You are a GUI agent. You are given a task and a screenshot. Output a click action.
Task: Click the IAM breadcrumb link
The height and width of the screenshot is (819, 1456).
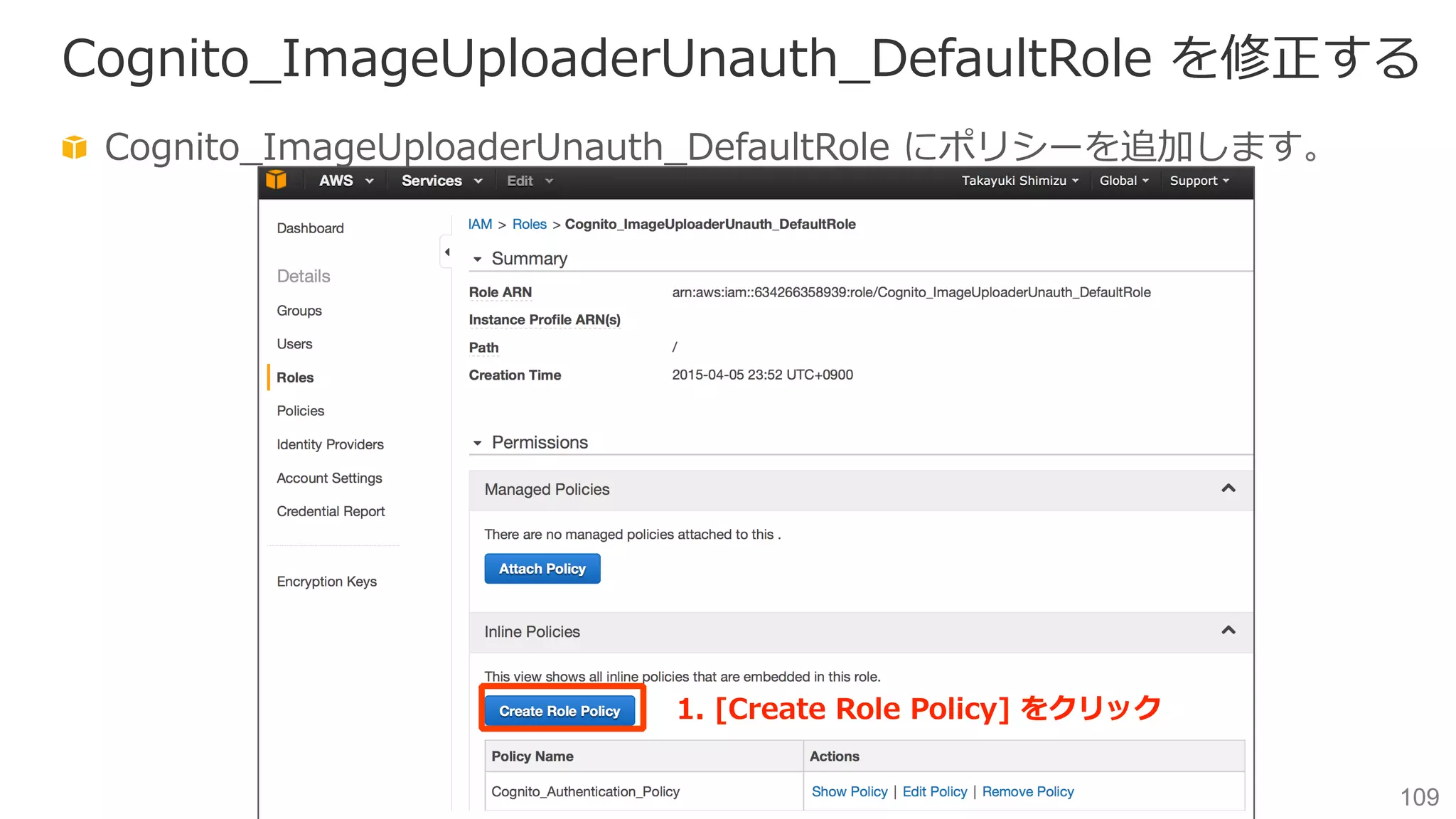(x=480, y=224)
